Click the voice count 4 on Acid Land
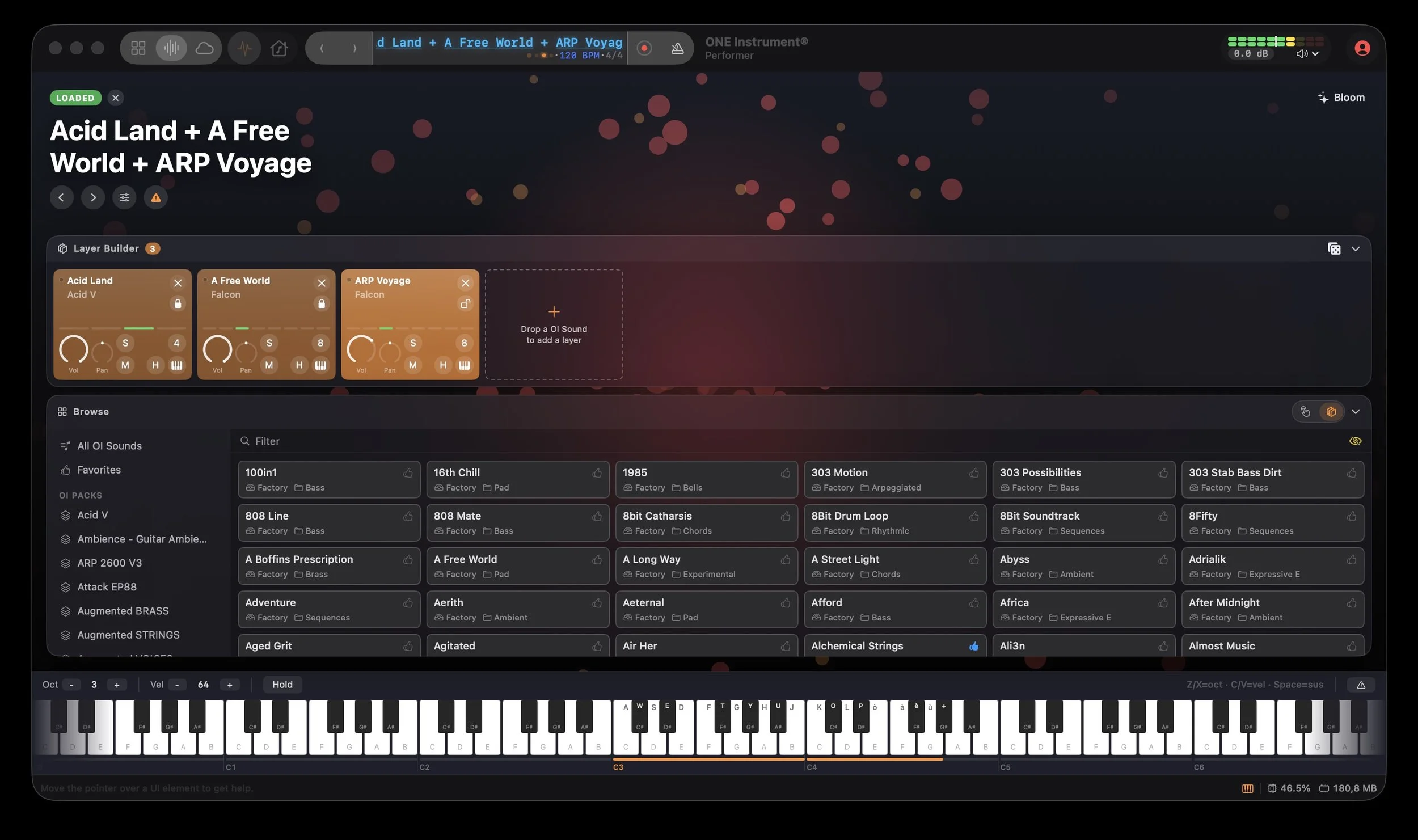1418x840 pixels. point(176,343)
